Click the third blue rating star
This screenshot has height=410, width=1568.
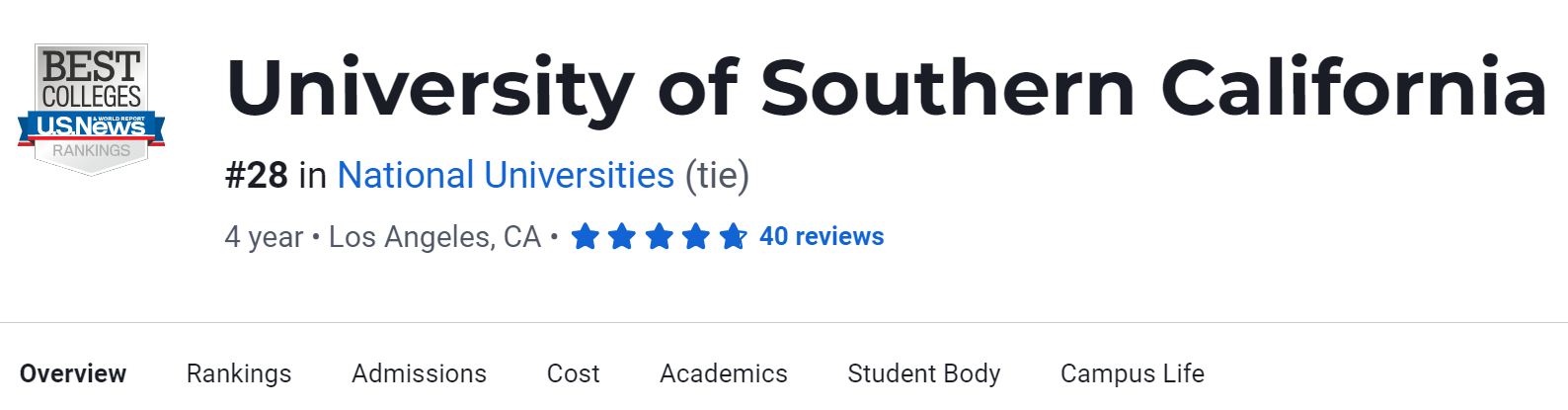[659, 237]
